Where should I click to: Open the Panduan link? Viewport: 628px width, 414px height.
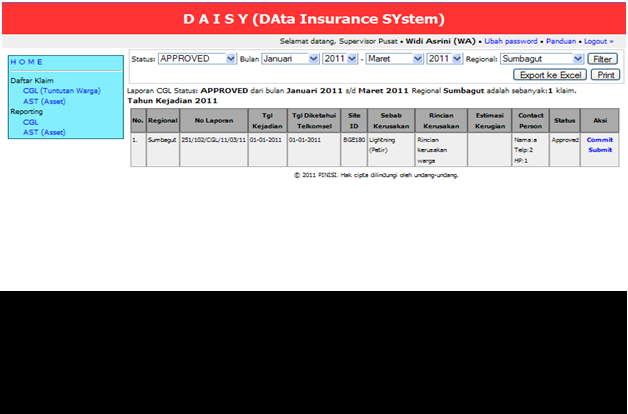pyautogui.click(x=561, y=41)
